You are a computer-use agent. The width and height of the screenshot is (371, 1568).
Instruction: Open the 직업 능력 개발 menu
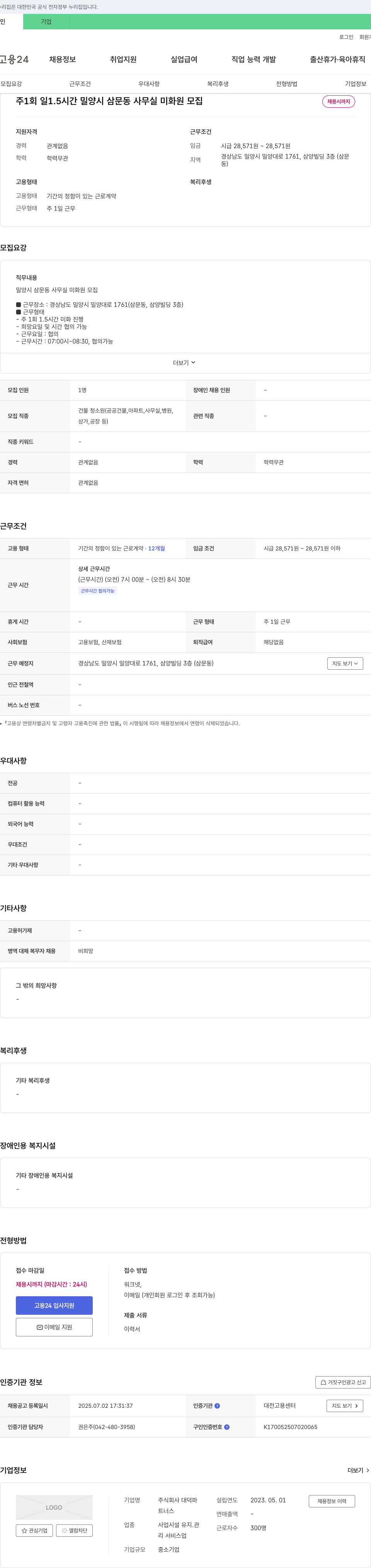coord(254,59)
